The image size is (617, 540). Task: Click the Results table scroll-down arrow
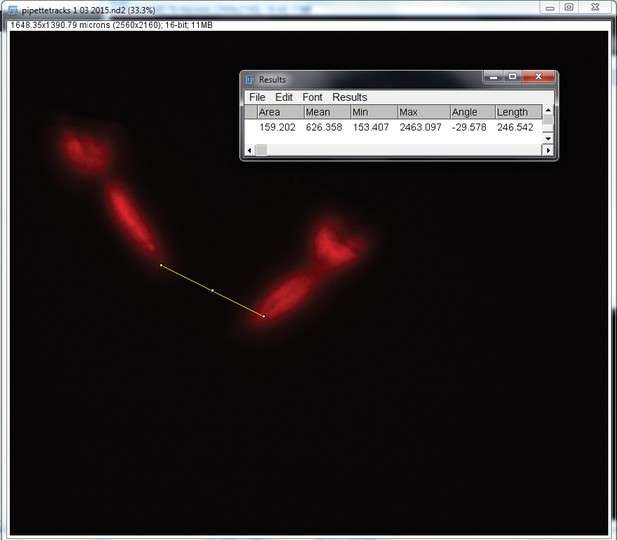pos(548,139)
